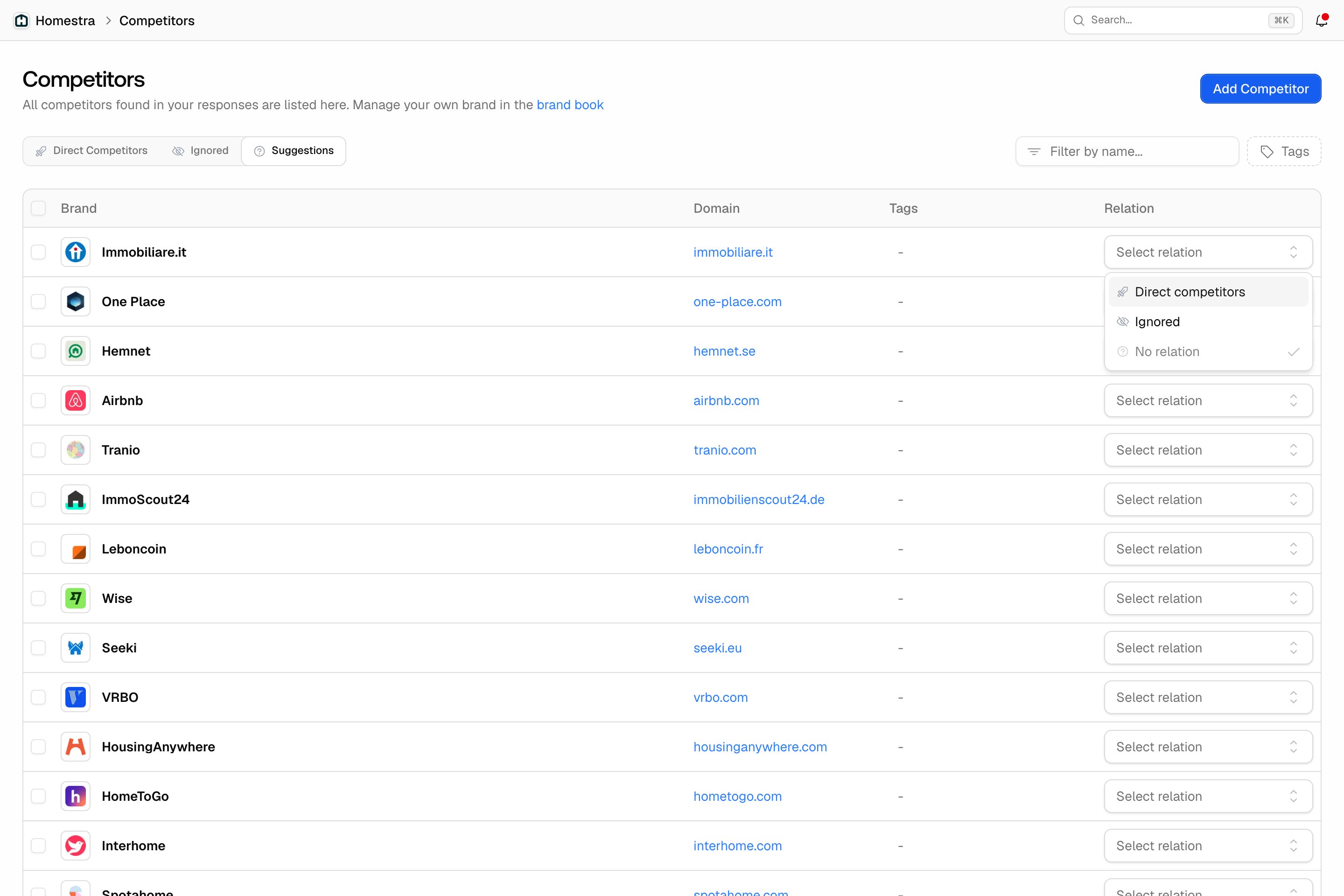The width and height of the screenshot is (1344, 896).
Task: Check the Hemnet row checkbox
Action: point(38,351)
